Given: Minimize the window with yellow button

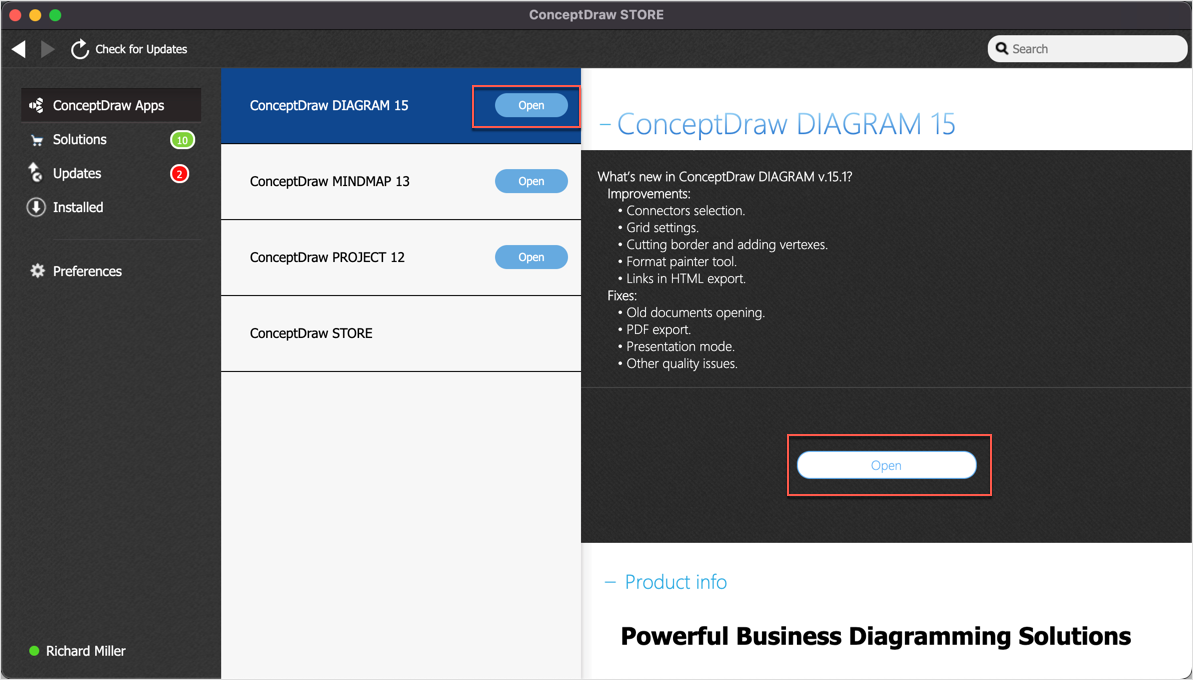Looking at the screenshot, I should 35,15.
